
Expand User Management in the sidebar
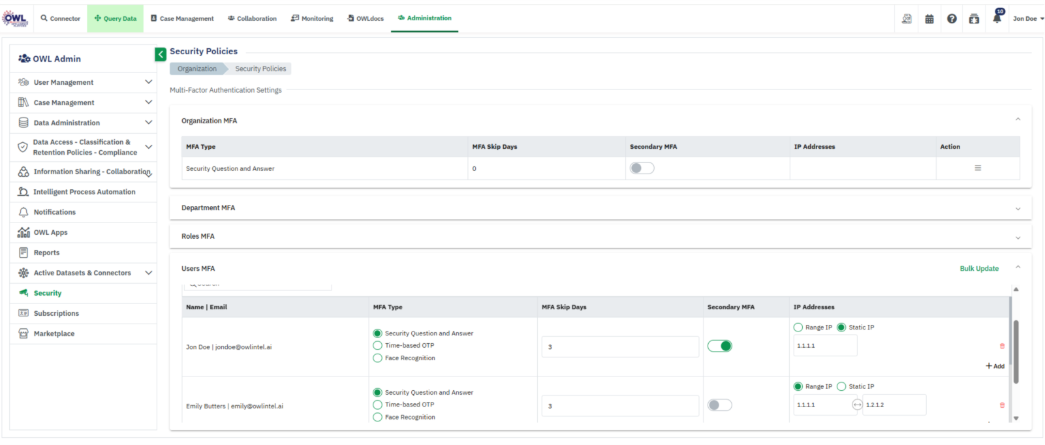coord(148,82)
